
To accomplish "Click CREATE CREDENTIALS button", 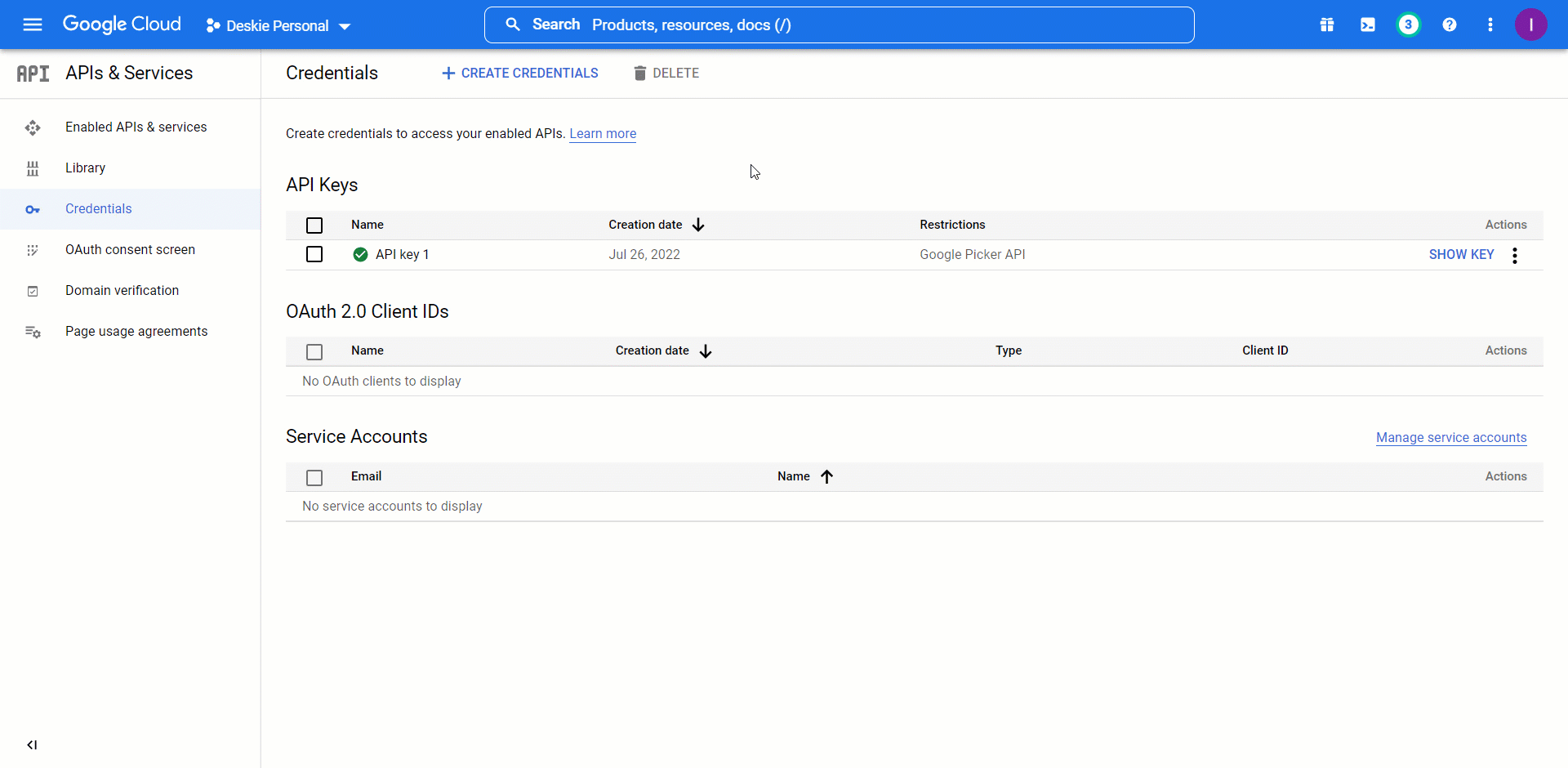I will click(519, 73).
